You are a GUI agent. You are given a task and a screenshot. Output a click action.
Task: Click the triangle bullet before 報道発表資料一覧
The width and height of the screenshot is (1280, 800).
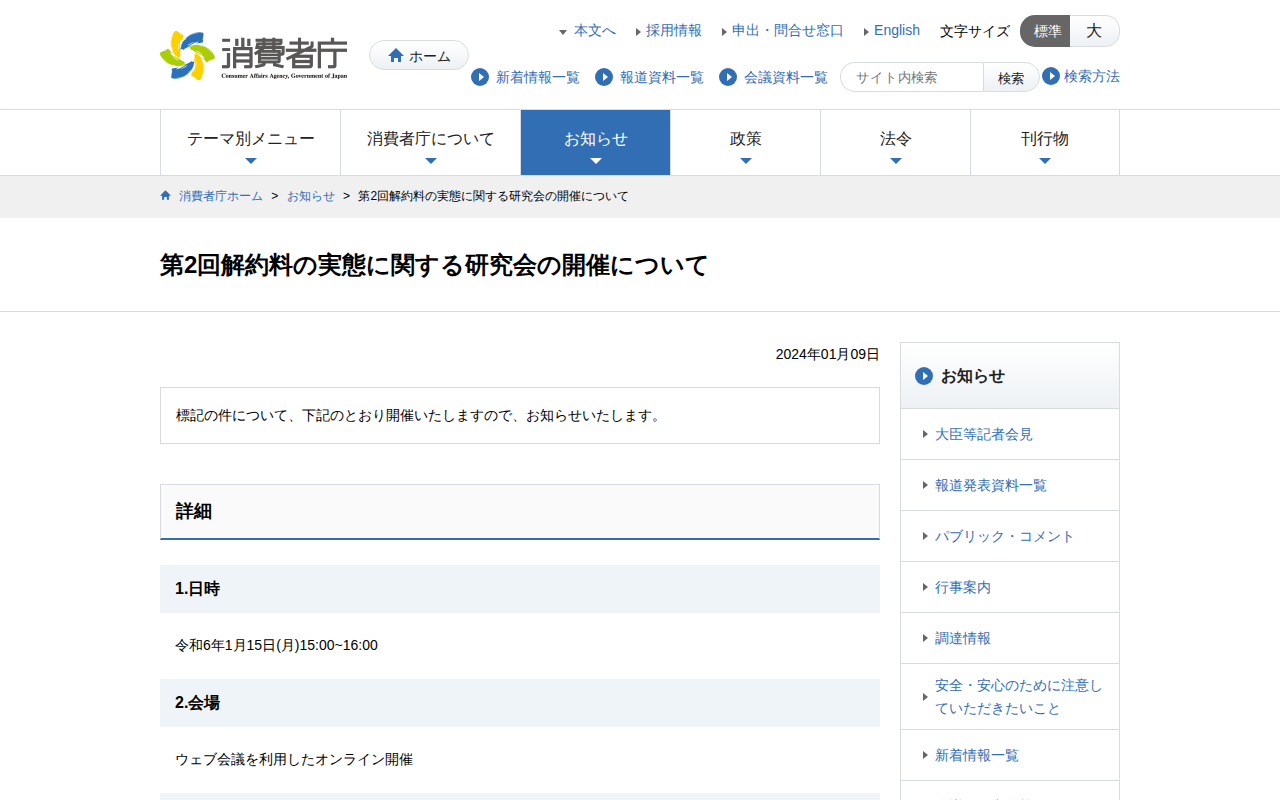[925, 485]
